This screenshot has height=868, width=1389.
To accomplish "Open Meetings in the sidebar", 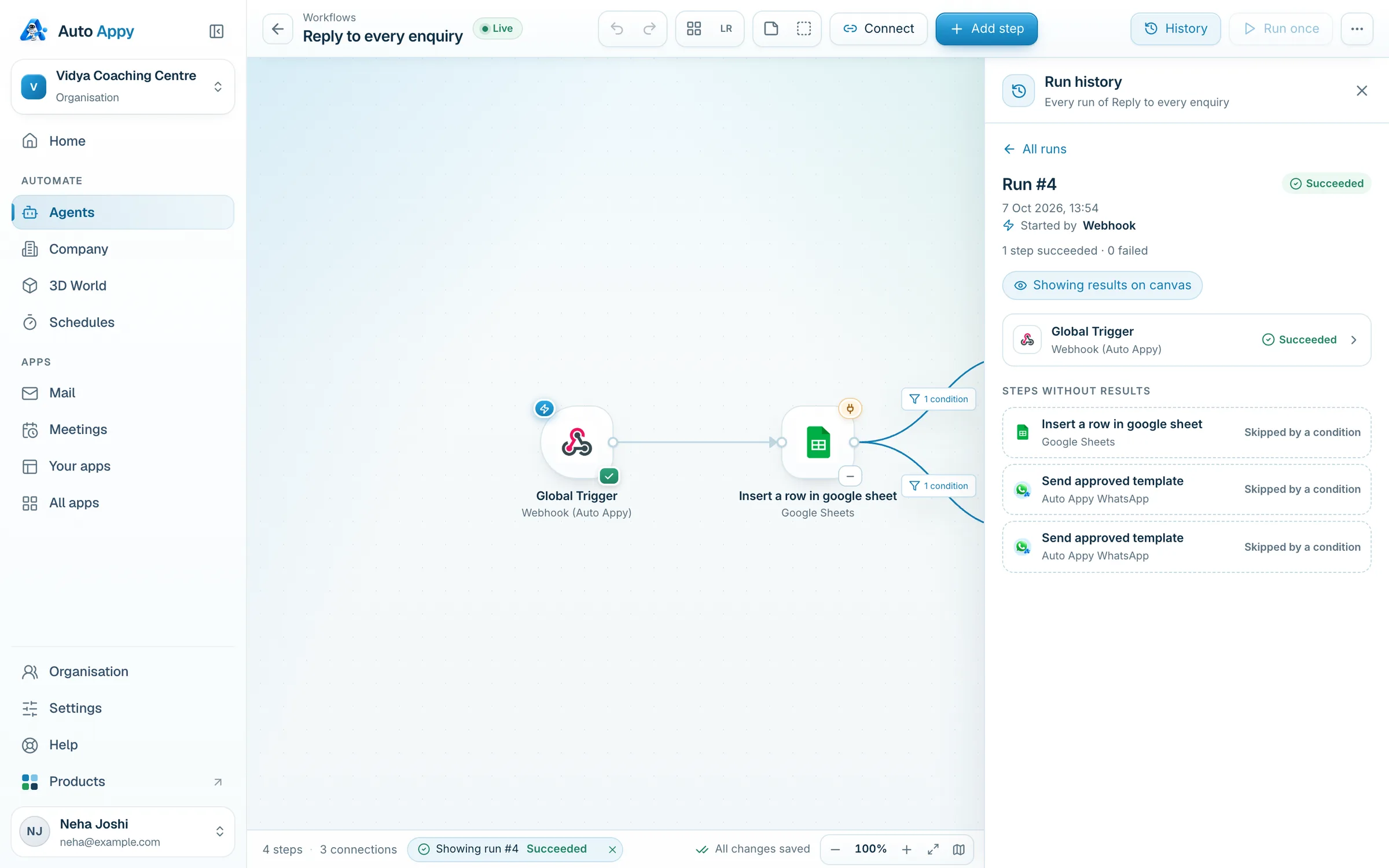I will (x=123, y=429).
